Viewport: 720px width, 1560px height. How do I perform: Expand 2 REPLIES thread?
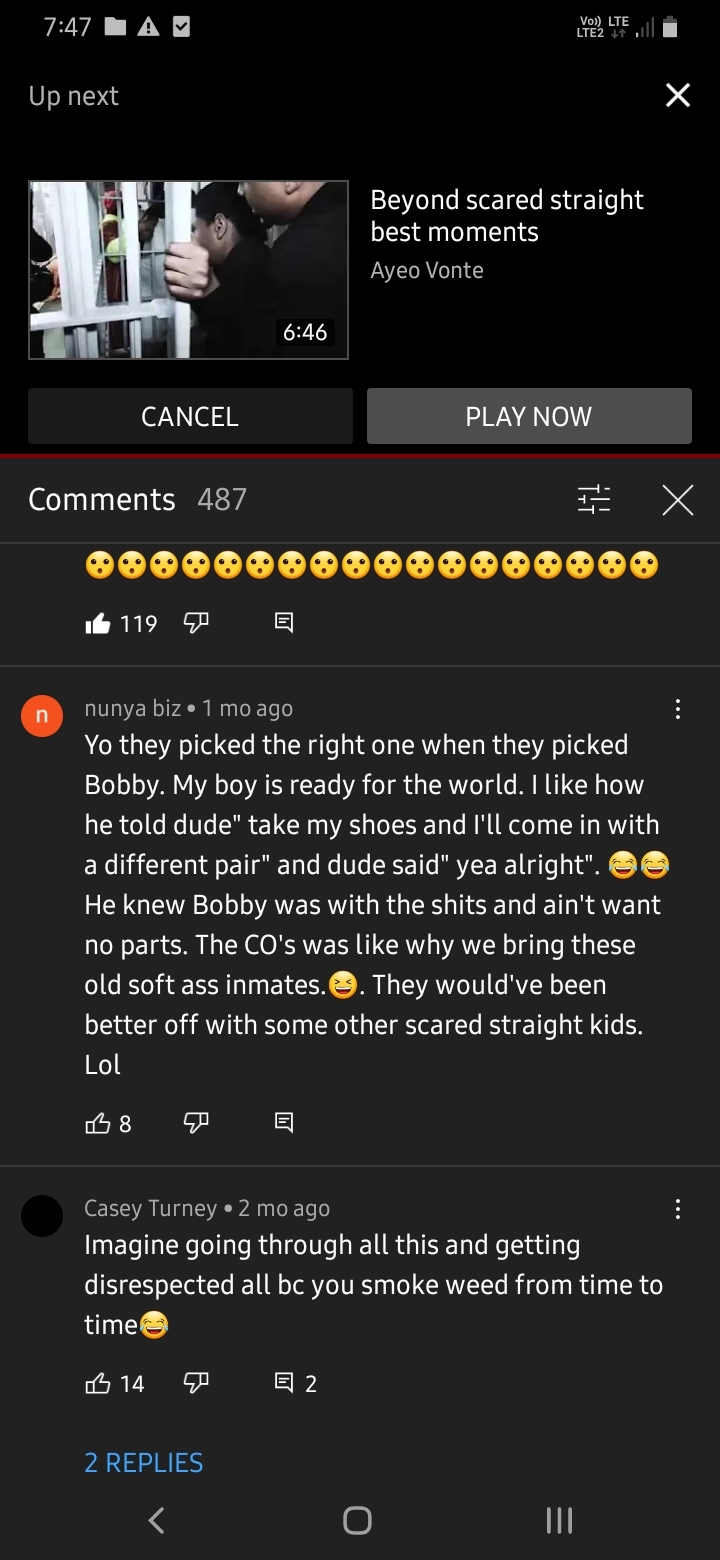pyautogui.click(x=144, y=1462)
